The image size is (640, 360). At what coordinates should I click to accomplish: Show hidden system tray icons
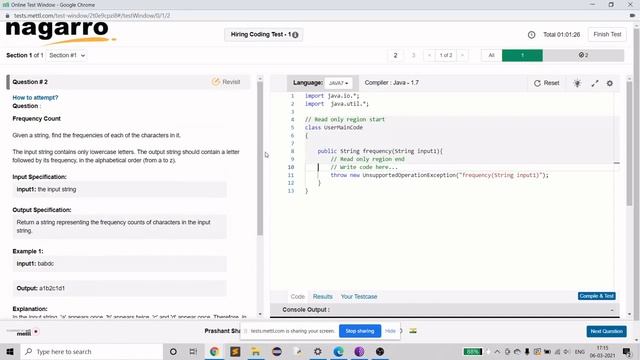pyautogui.click(x=497, y=351)
